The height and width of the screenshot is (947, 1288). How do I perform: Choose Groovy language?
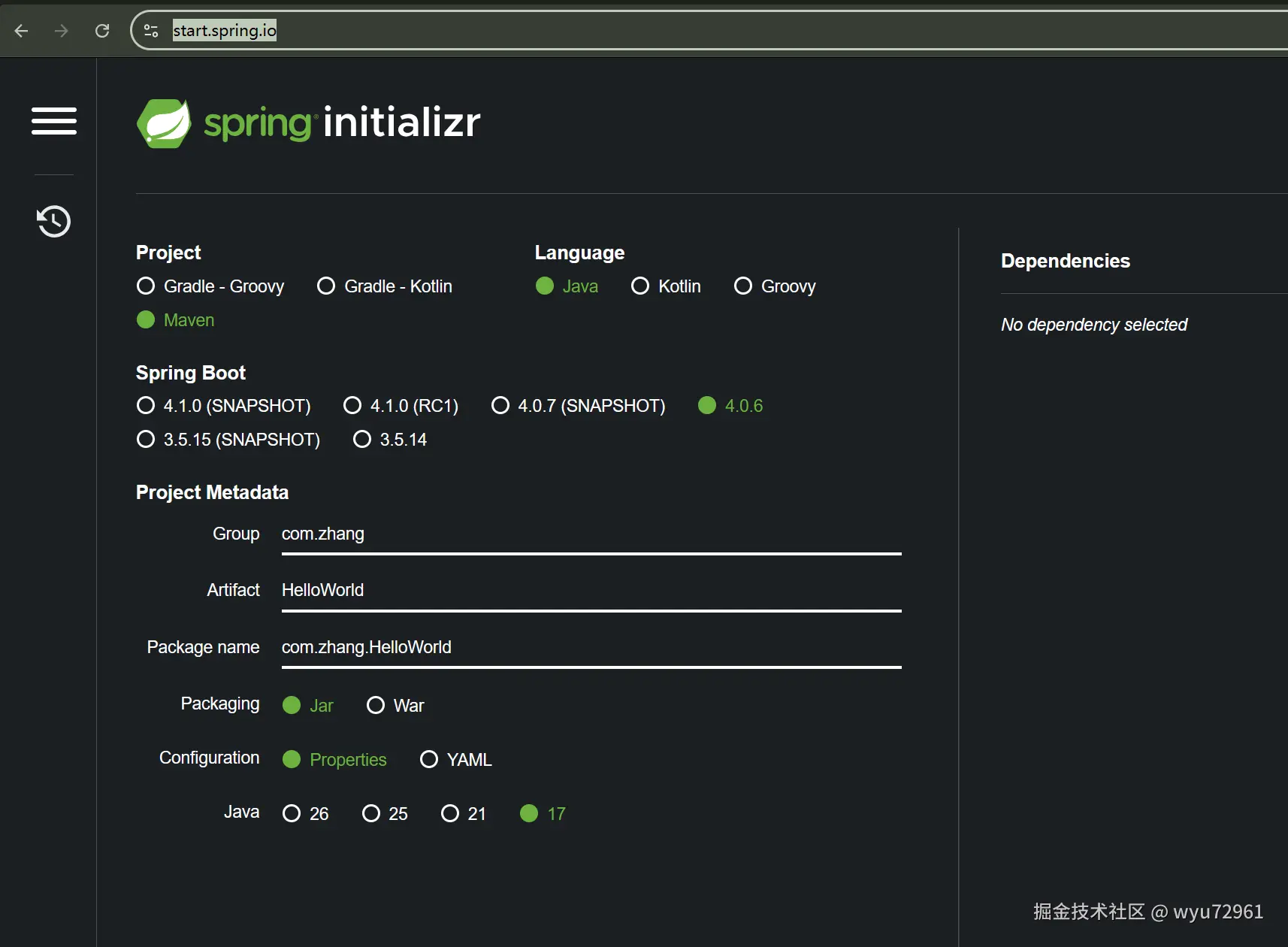[775, 286]
